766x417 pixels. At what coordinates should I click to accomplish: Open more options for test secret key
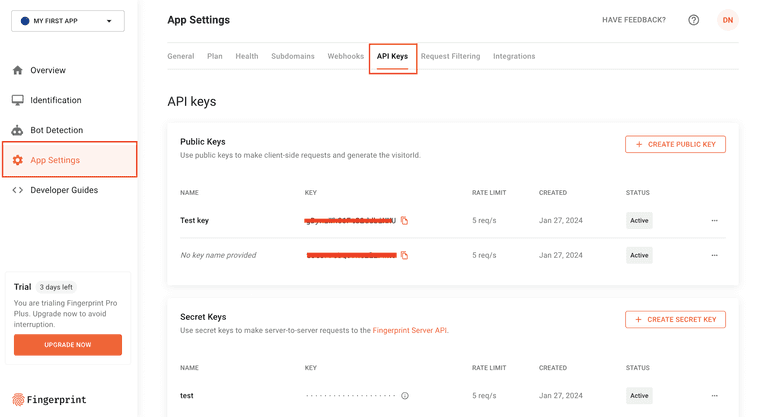pos(714,396)
